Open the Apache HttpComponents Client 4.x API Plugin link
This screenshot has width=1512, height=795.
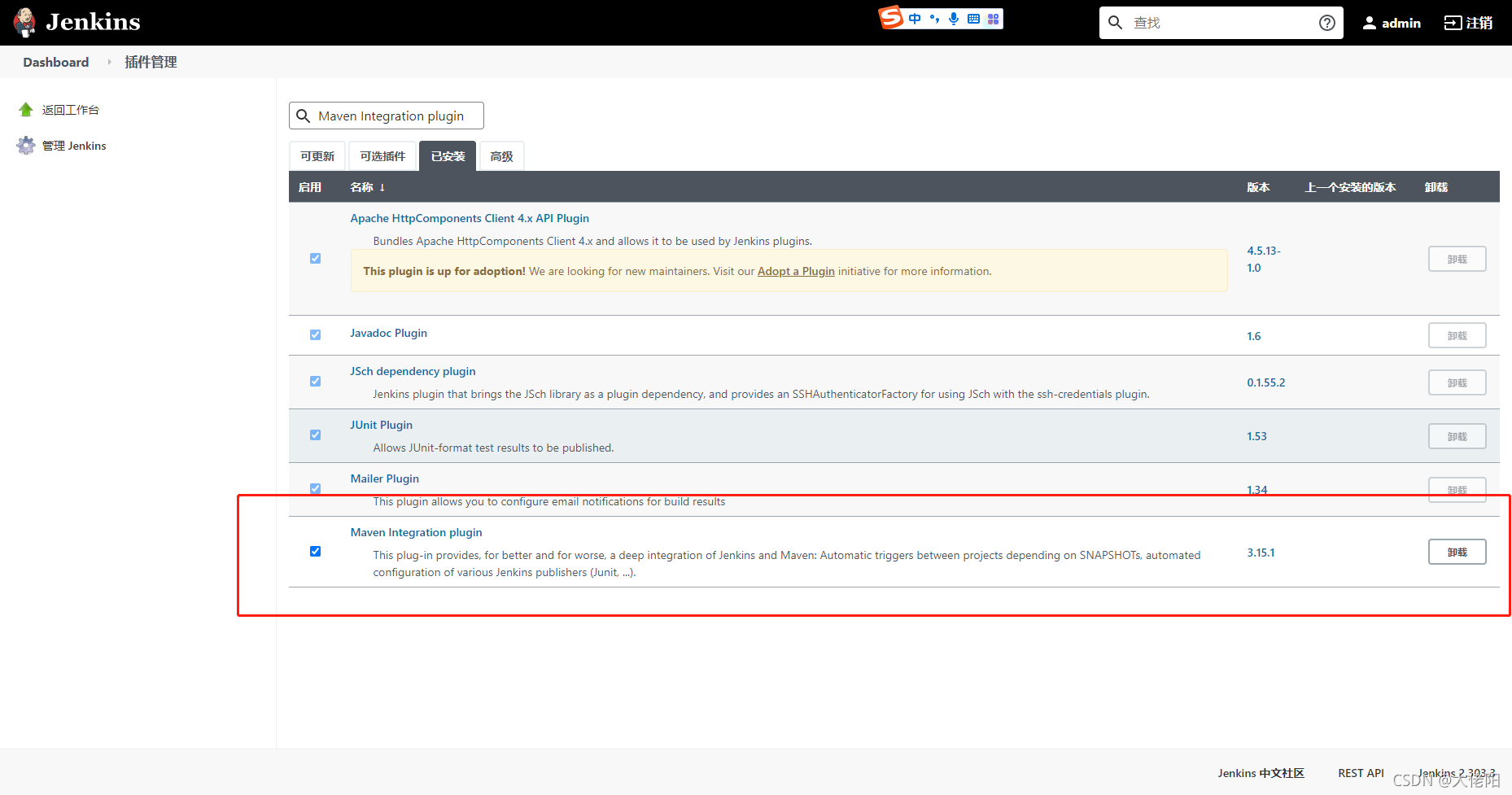point(470,218)
